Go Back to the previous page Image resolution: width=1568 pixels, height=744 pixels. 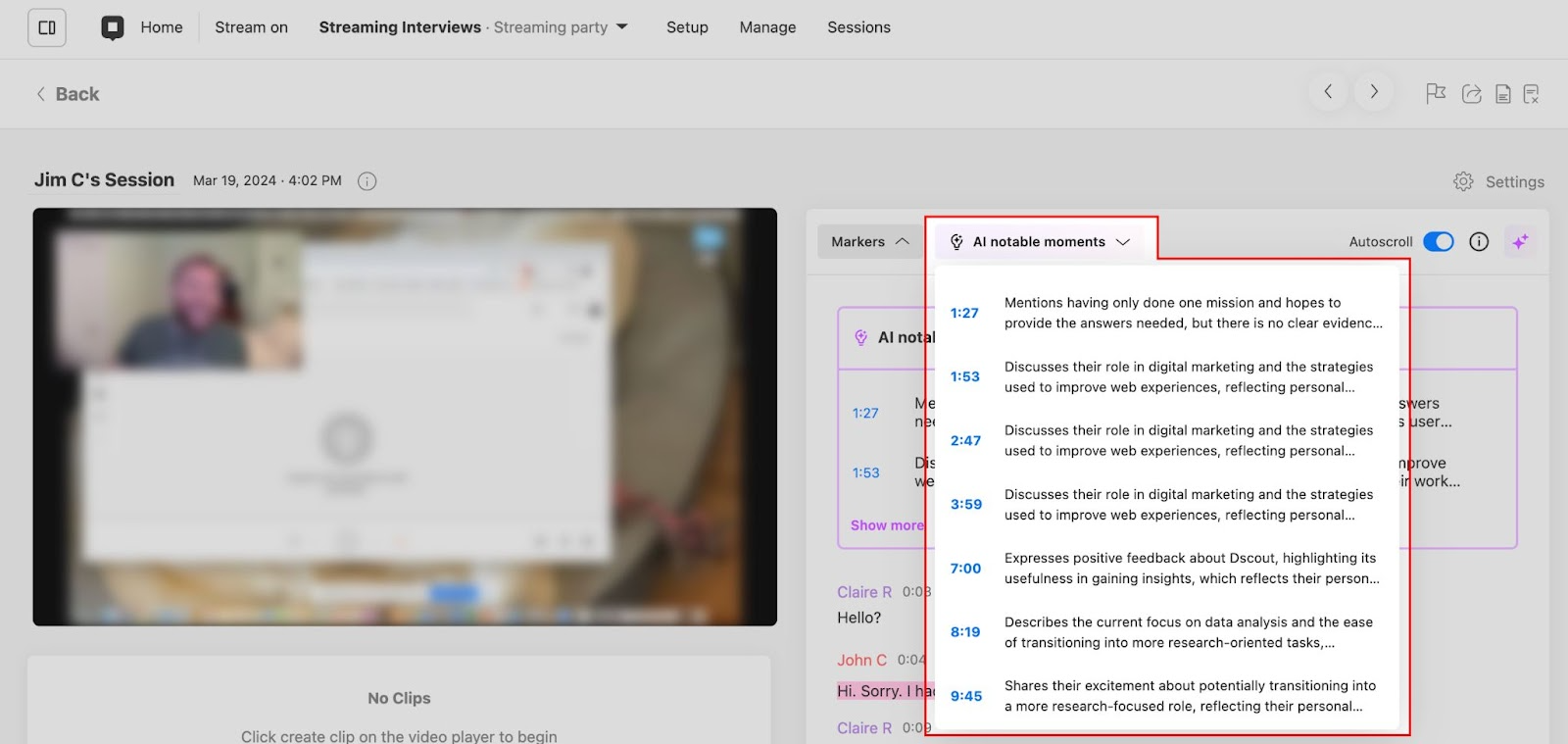pos(68,94)
